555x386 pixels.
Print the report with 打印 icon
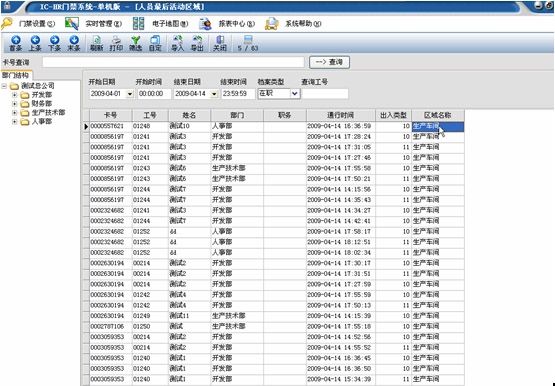point(116,43)
